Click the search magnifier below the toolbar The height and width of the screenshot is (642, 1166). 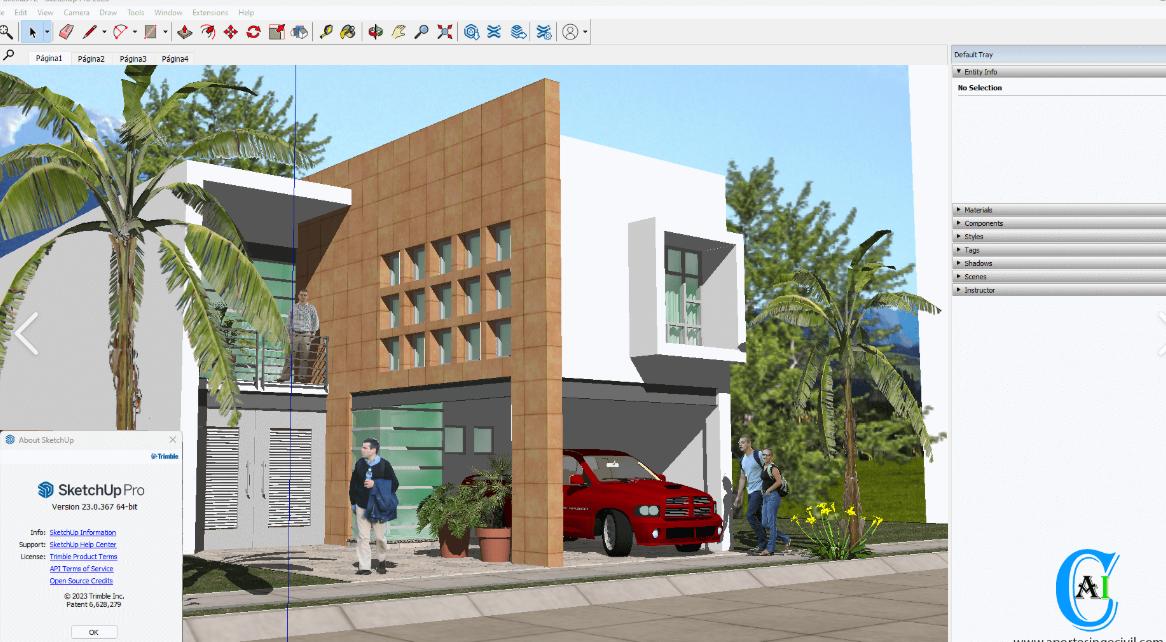[9, 56]
